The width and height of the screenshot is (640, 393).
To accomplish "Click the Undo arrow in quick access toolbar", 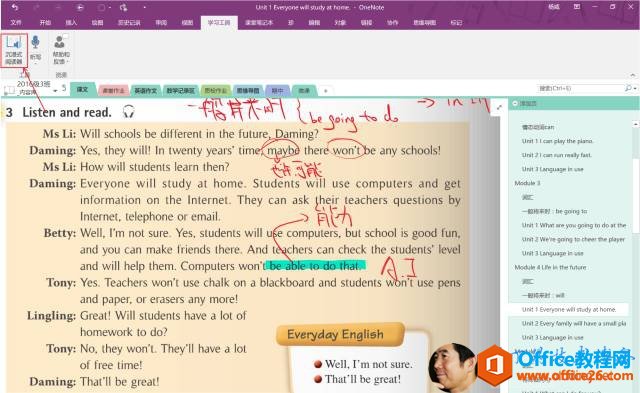I will tap(15, 7).
